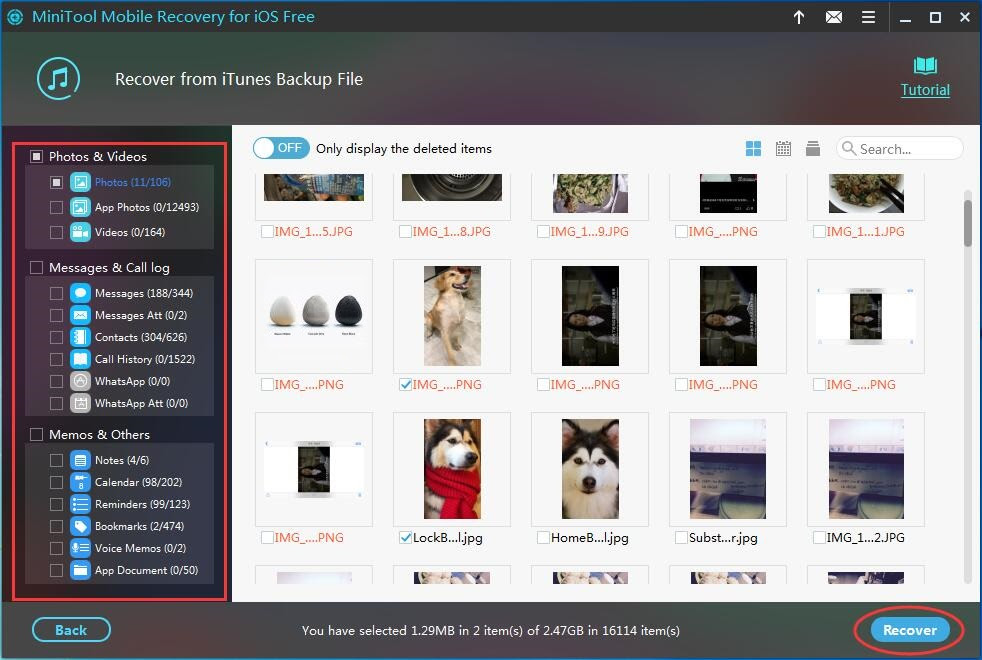Select App Document (0/50) label

[x=146, y=570]
